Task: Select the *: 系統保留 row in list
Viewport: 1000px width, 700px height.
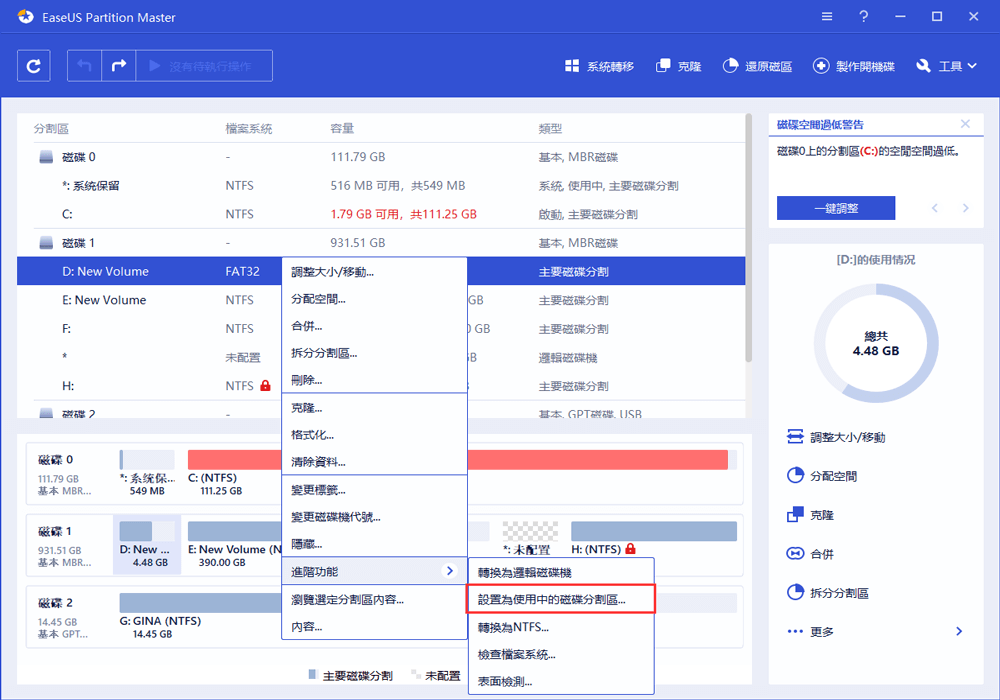Action: pos(381,186)
